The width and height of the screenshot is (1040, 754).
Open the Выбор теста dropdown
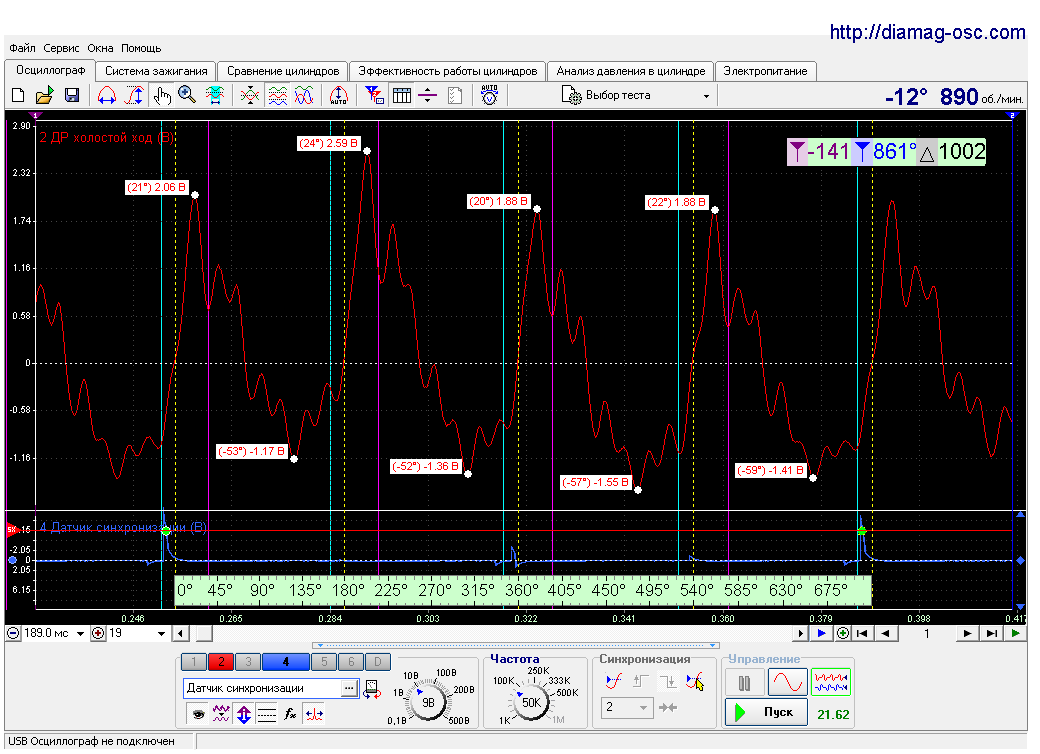tap(635, 95)
